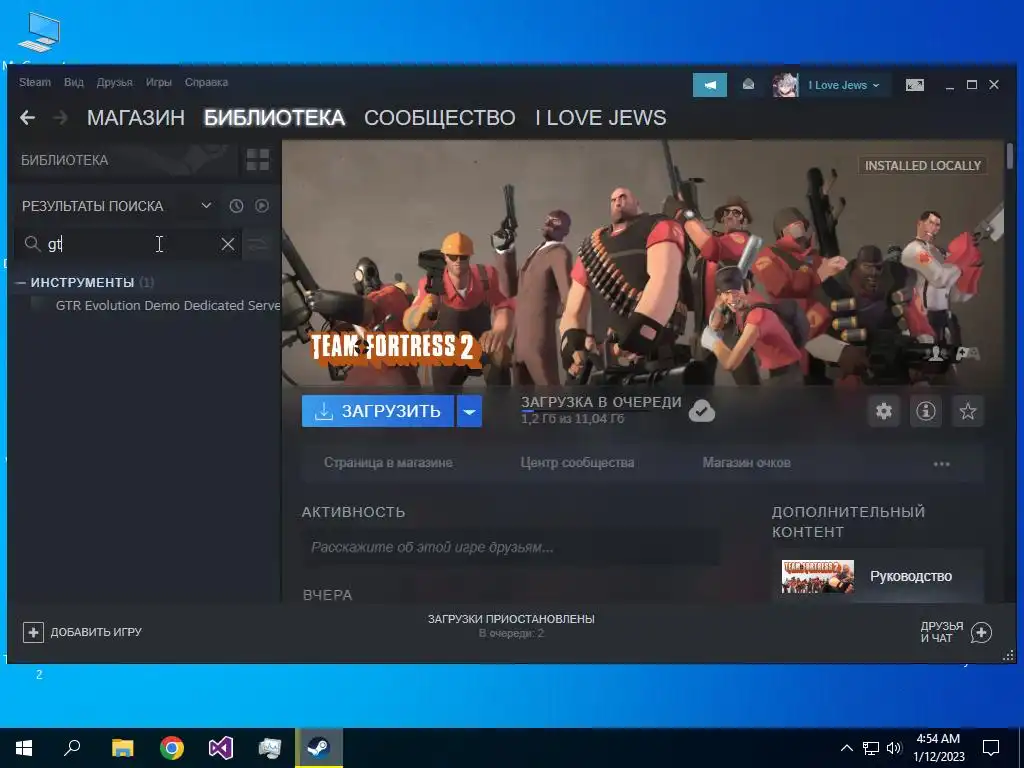Show game information icon
The height and width of the screenshot is (768, 1024).
tap(925, 411)
